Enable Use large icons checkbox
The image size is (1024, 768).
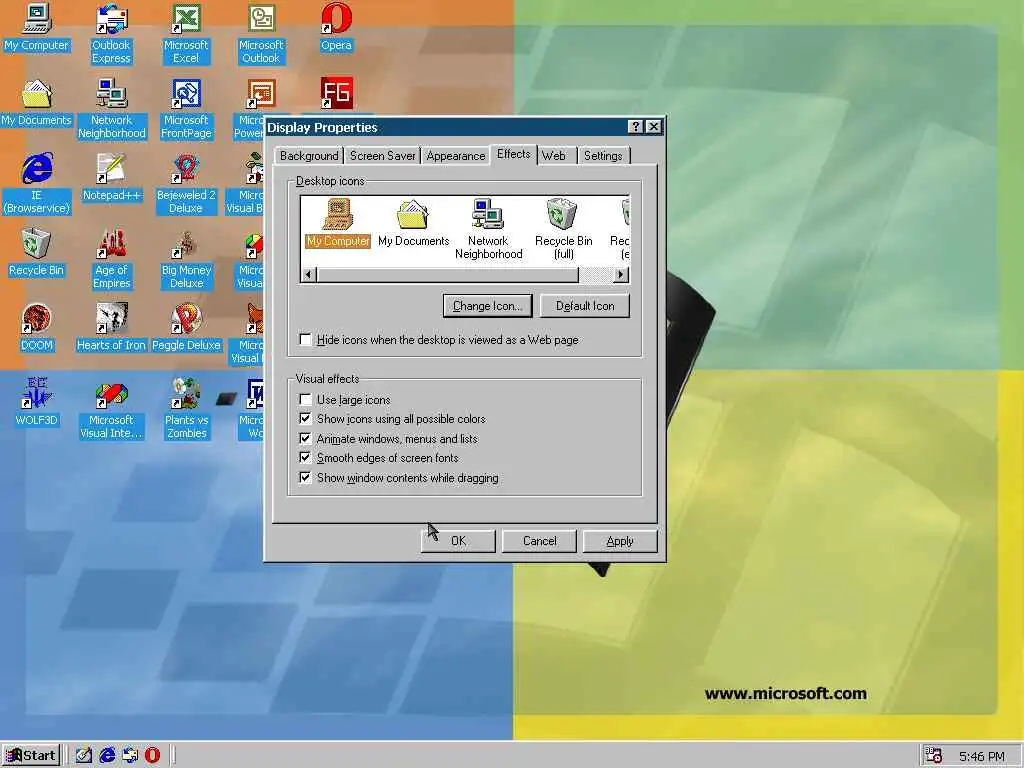tap(306, 400)
